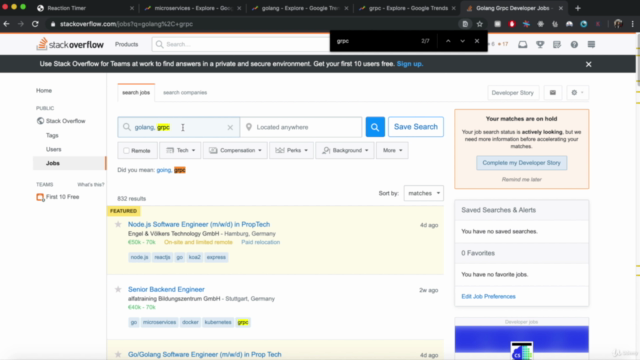The height and width of the screenshot is (360, 640).
Task: Open Developer Story button
Action: point(512,93)
